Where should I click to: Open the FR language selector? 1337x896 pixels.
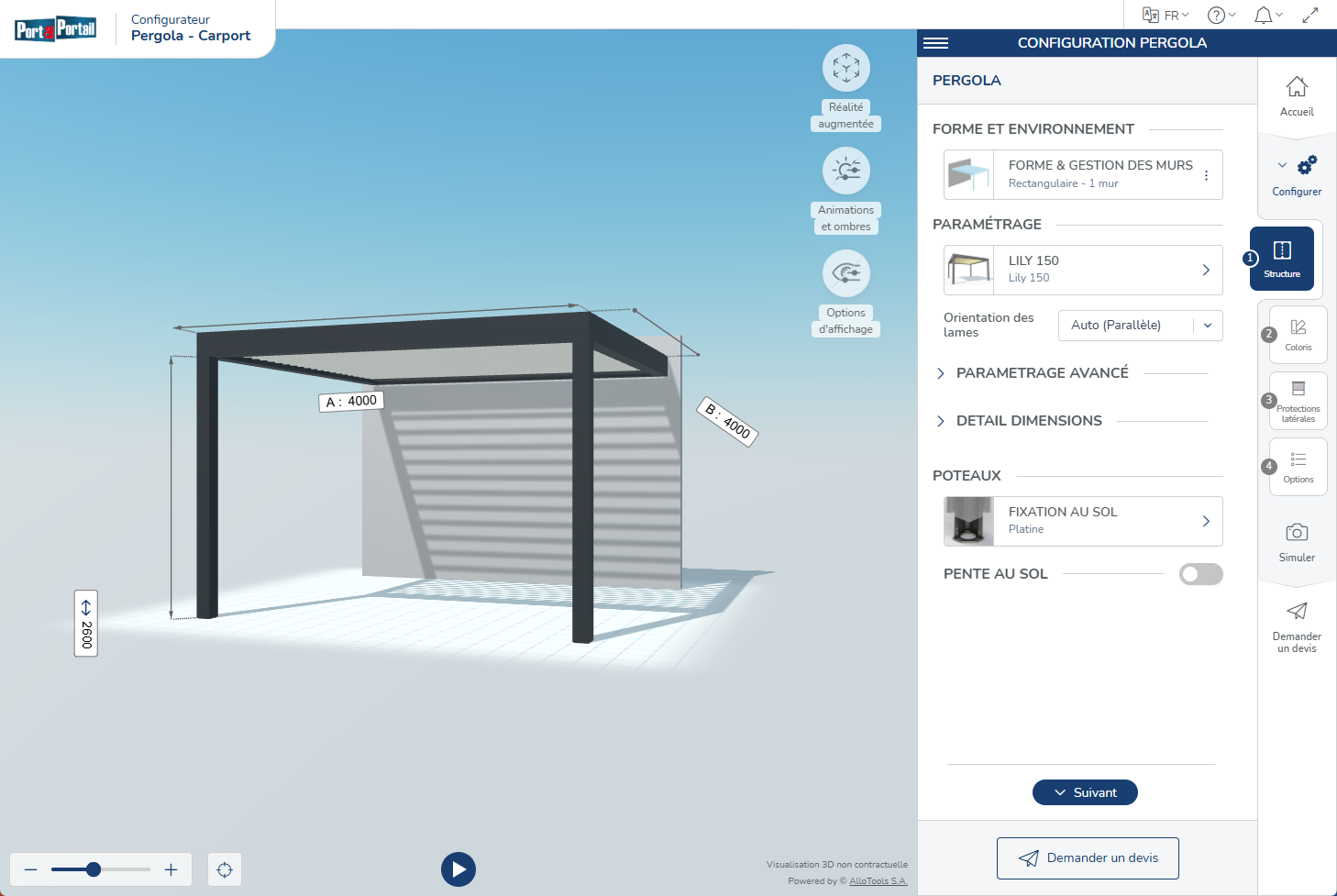pyautogui.click(x=1166, y=15)
